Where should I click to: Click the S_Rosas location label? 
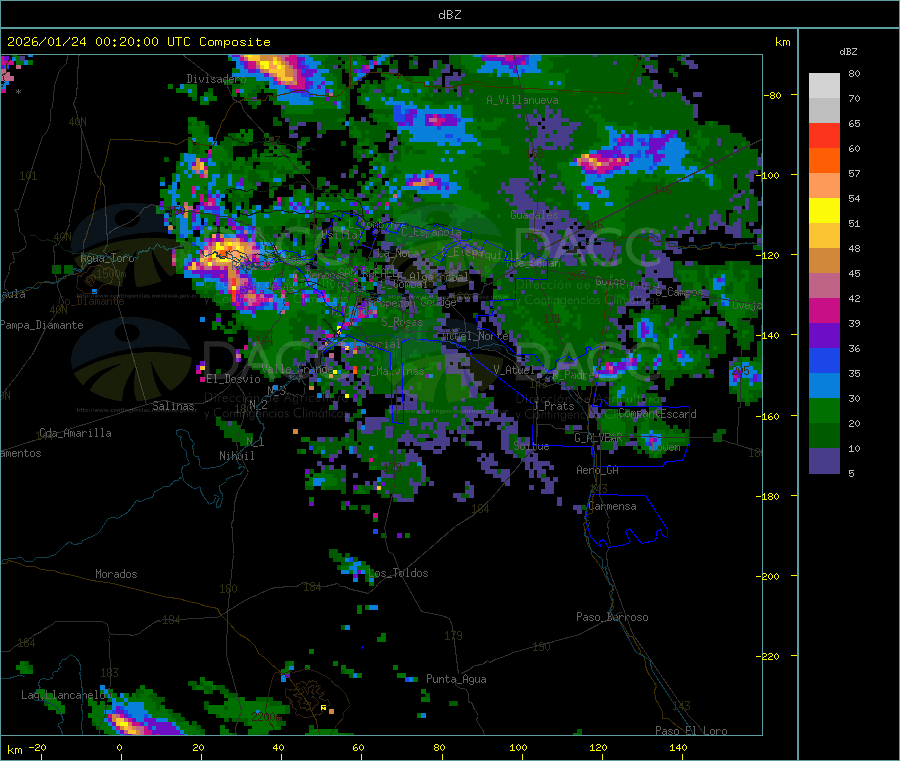tap(402, 323)
